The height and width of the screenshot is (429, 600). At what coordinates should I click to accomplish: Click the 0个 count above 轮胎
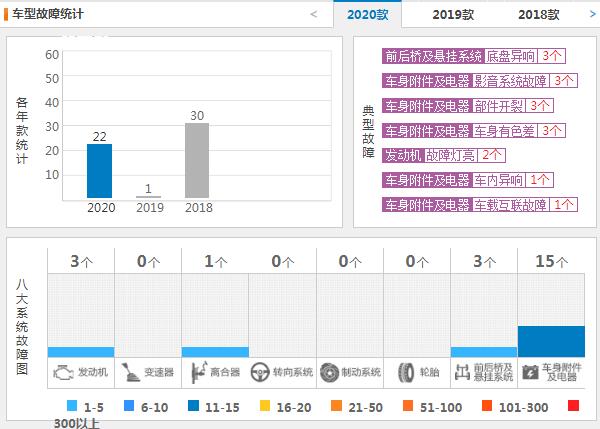417,261
